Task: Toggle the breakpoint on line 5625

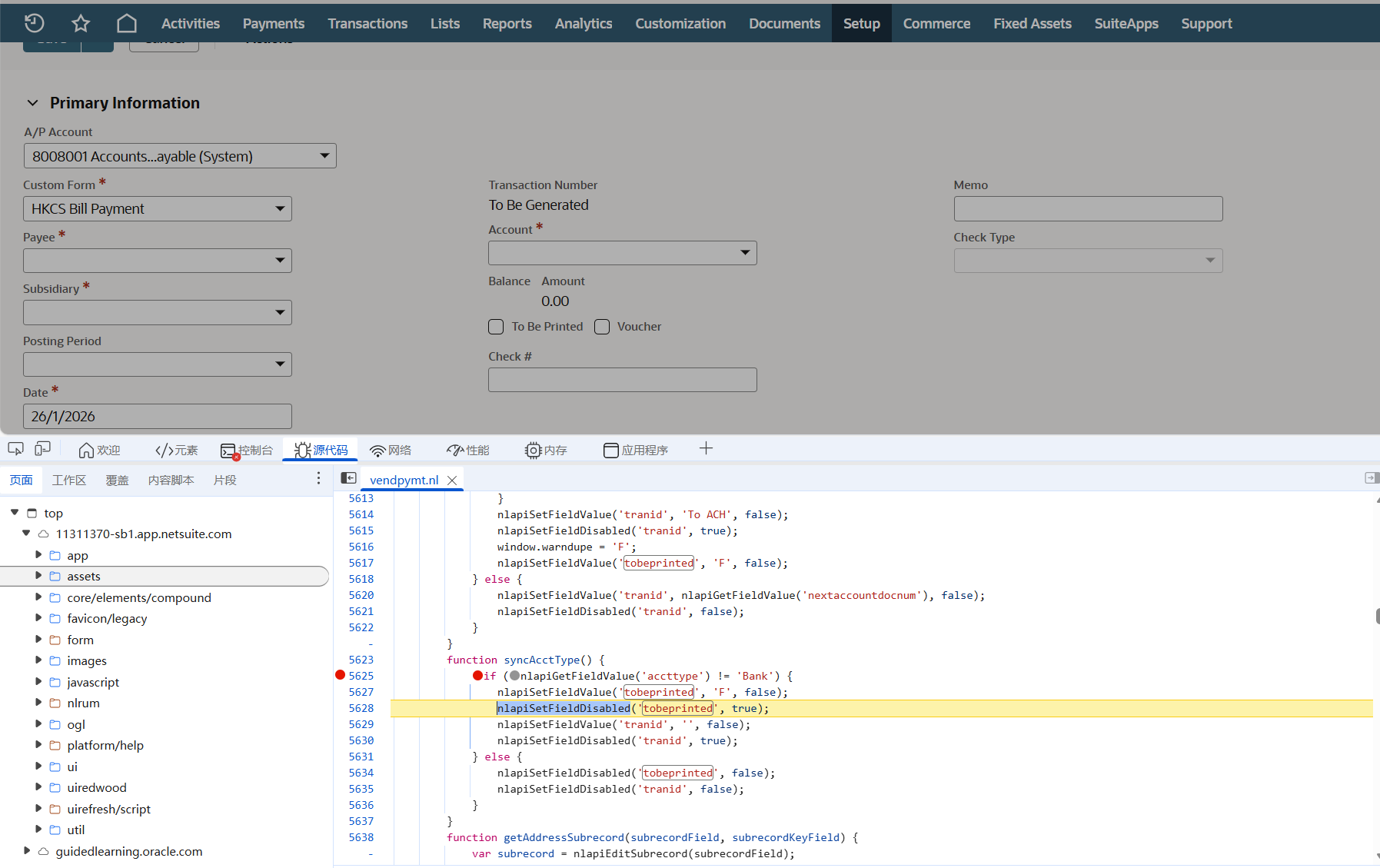Action: point(340,675)
